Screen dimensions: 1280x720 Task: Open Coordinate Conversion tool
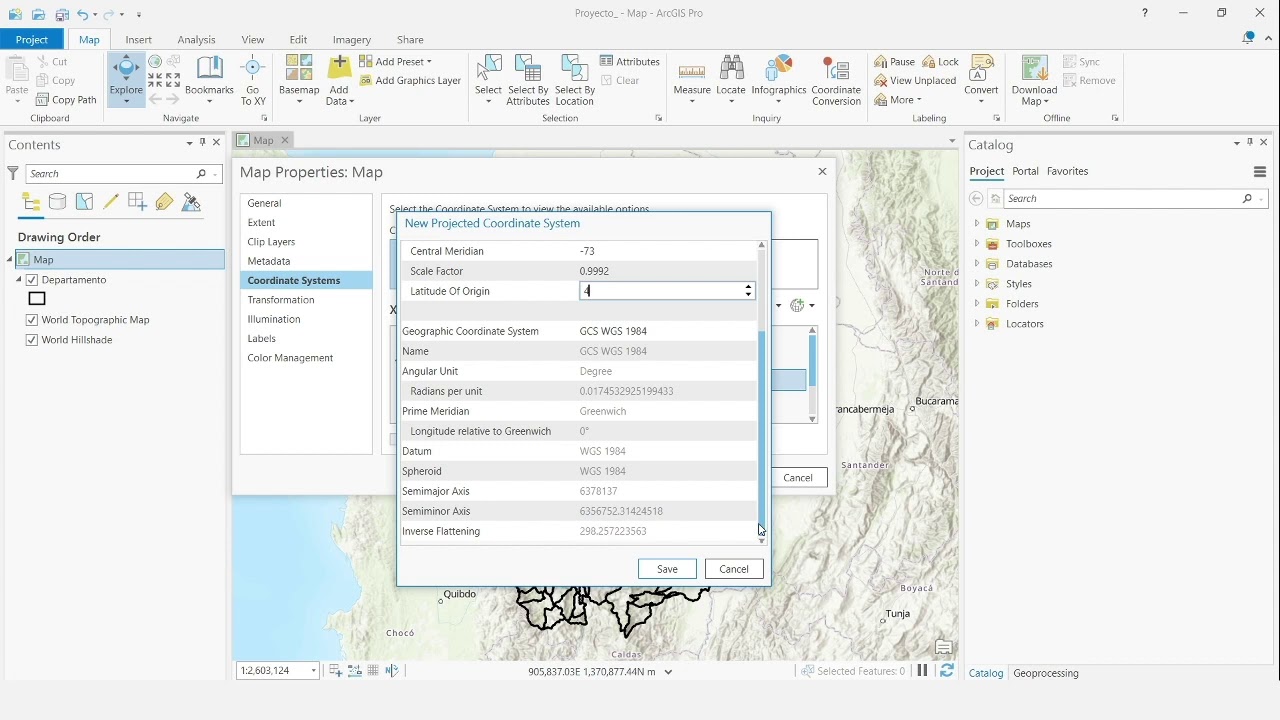(x=836, y=80)
